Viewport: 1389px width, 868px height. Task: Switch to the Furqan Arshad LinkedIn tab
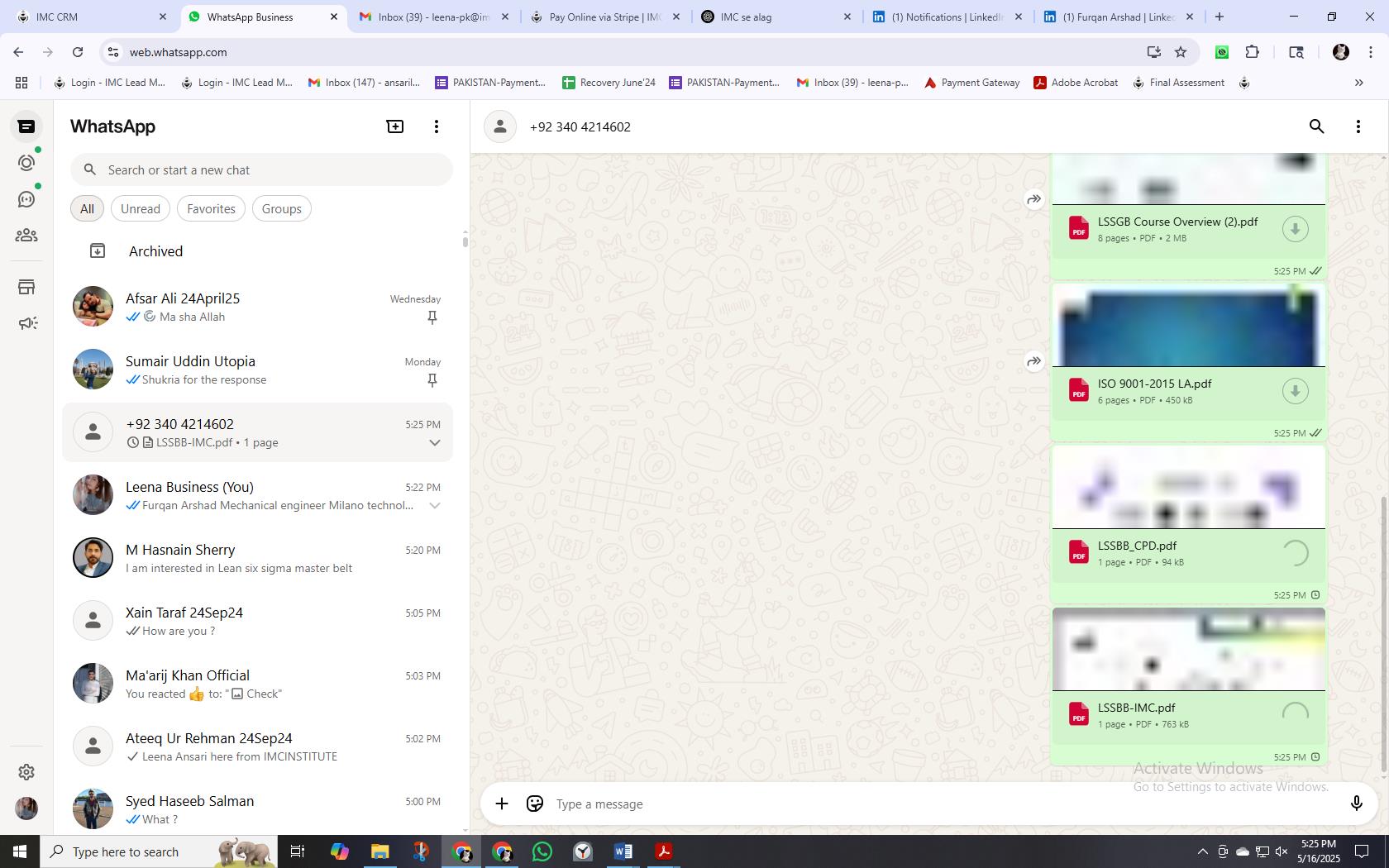click(1119, 17)
